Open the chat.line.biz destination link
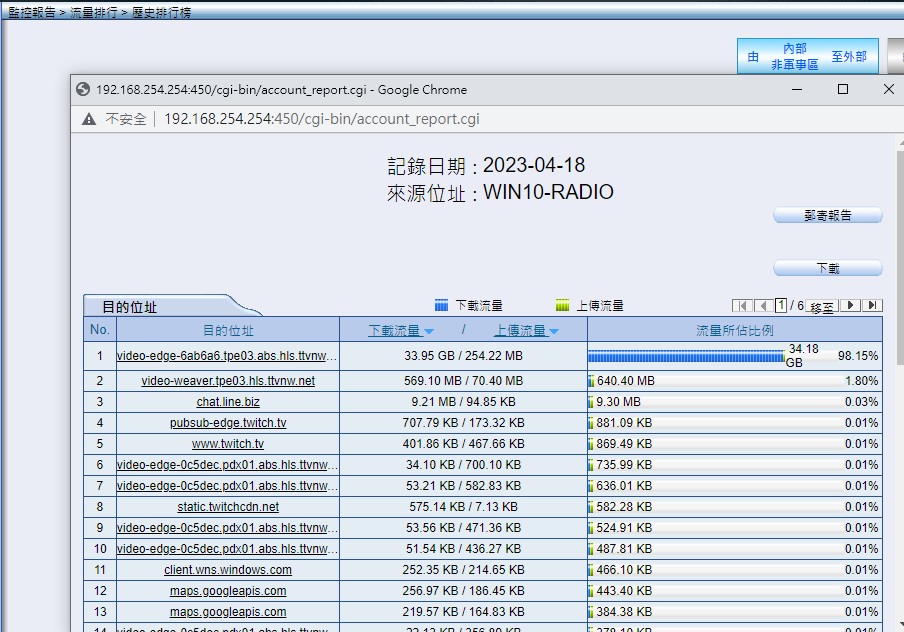 click(x=228, y=402)
